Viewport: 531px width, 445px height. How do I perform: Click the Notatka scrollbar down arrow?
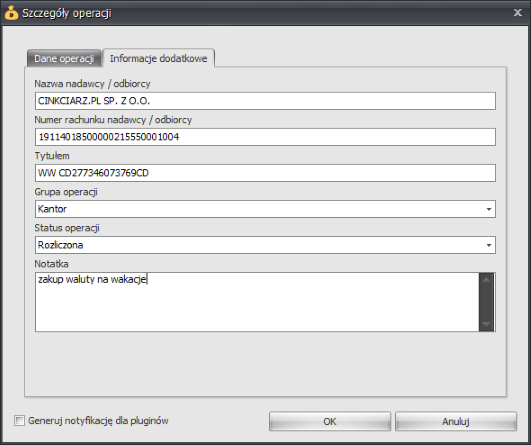pyautogui.click(x=486, y=325)
